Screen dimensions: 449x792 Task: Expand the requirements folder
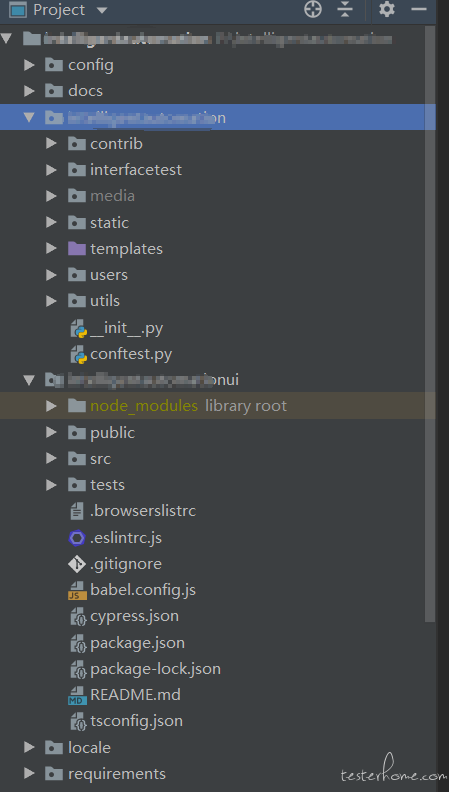[29, 773]
